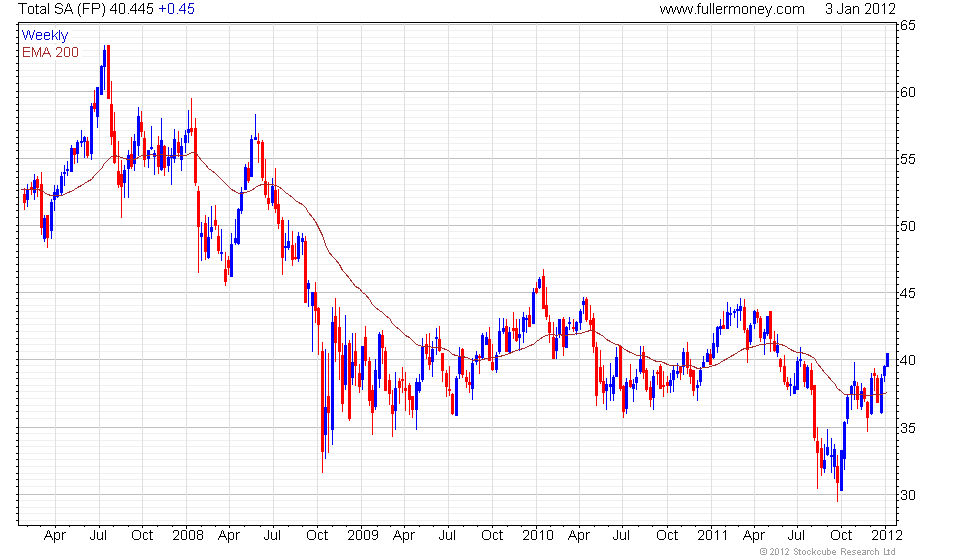Click the red 'EMA 200' legend label

point(51,52)
